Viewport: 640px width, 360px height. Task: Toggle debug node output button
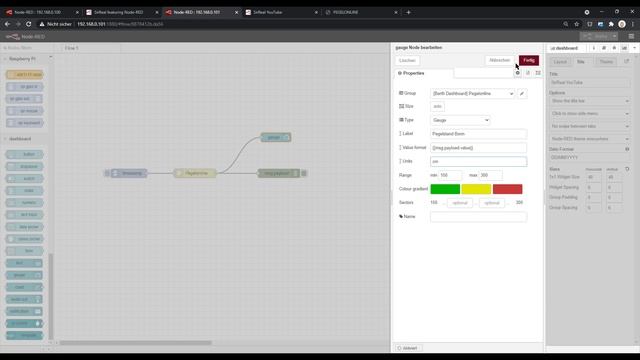coord(304,173)
